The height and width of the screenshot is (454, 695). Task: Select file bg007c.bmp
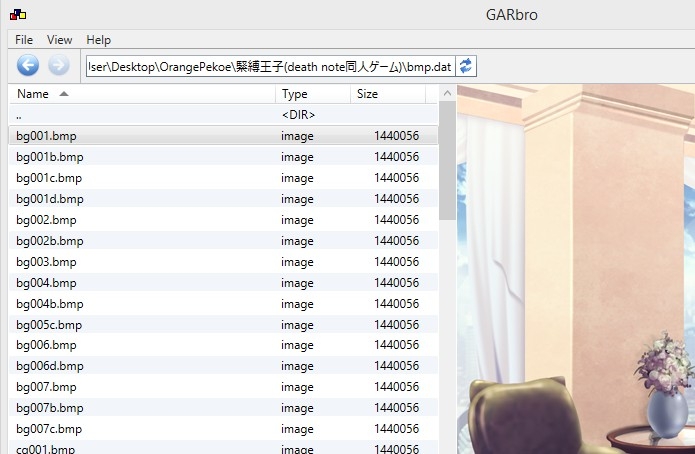click(x=223, y=429)
